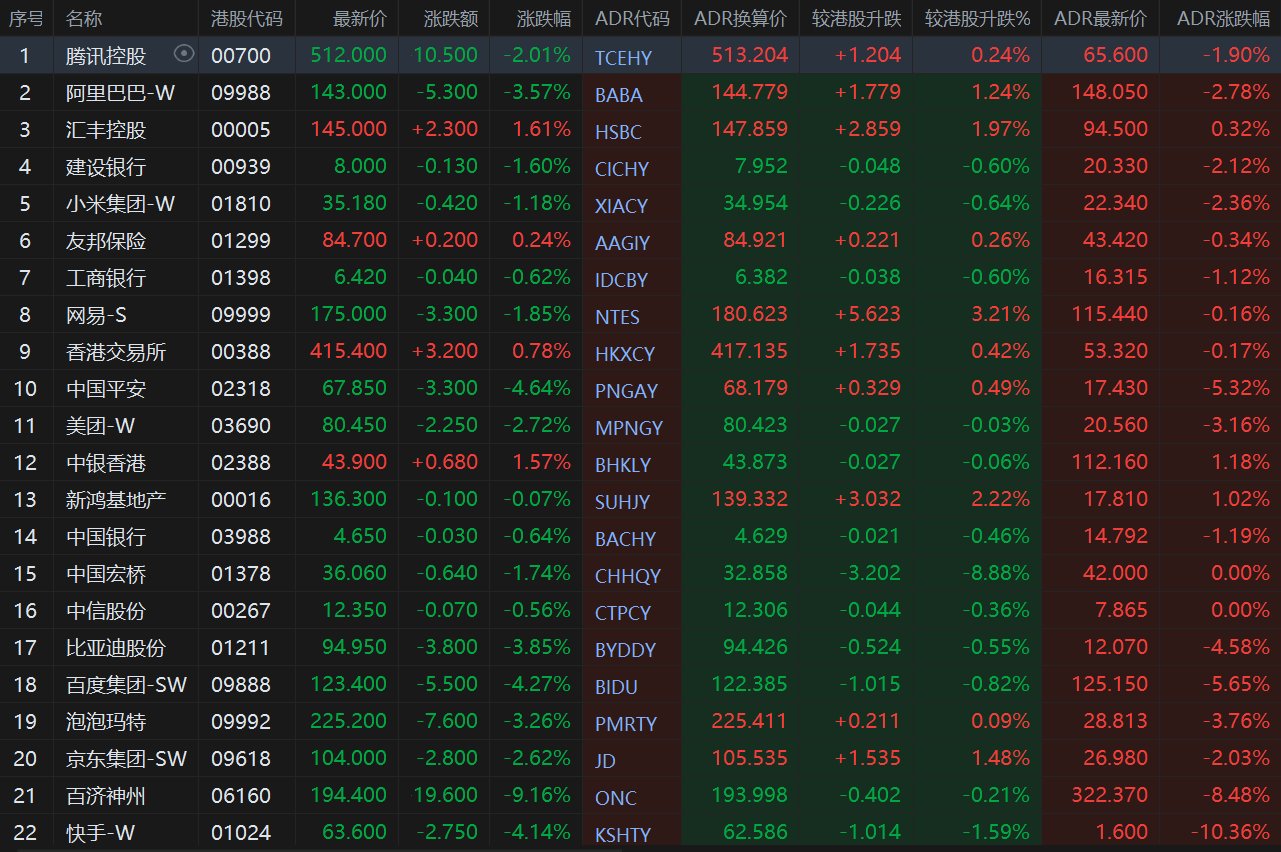The height and width of the screenshot is (852, 1281).
Task: Click the CICHY ADR code
Action: pos(622,169)
